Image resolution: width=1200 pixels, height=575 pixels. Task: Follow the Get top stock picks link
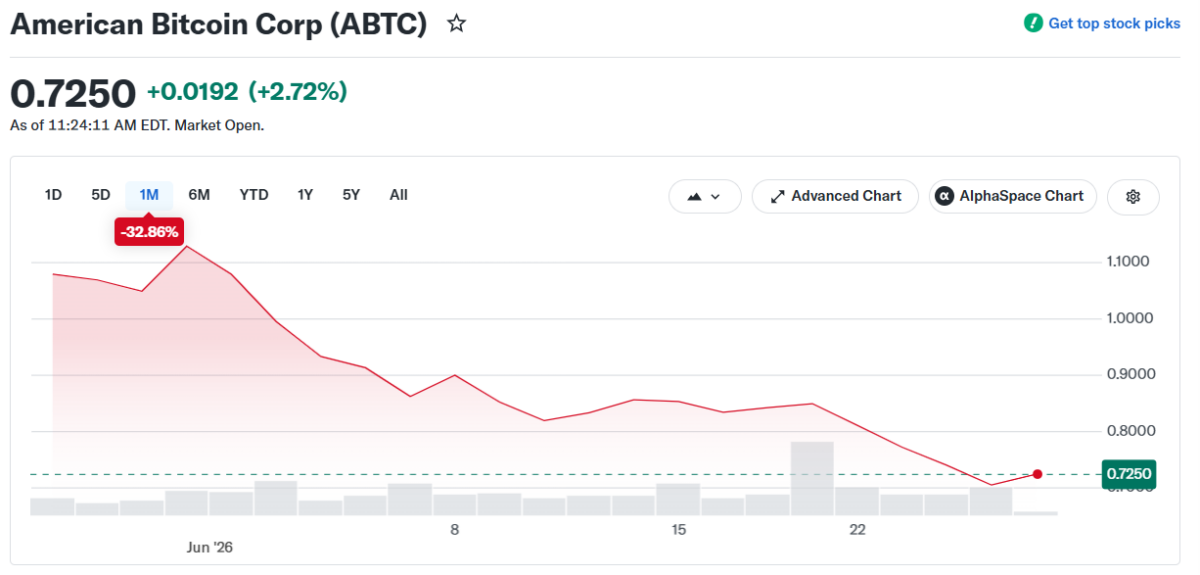coord(1114,23)
